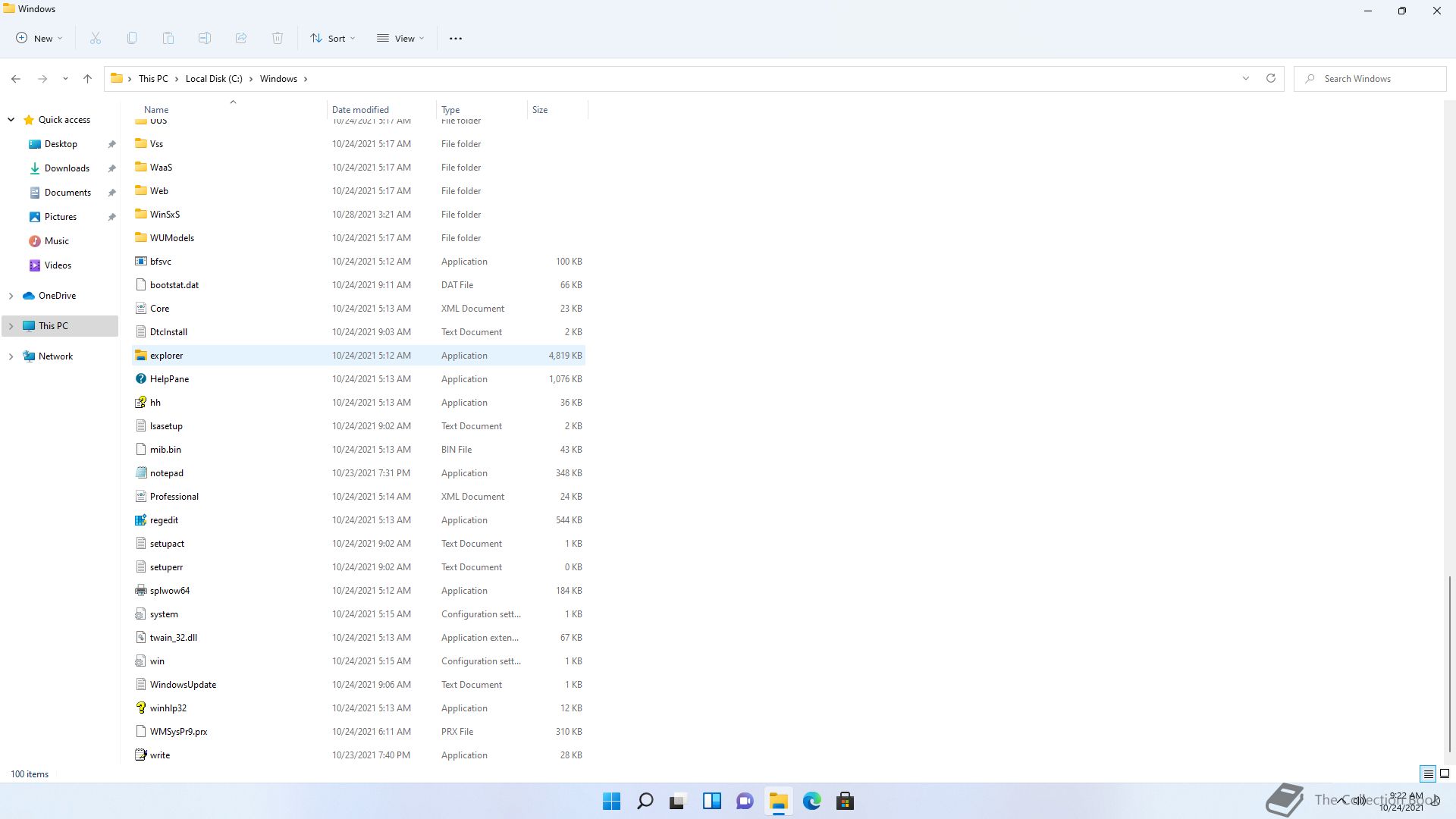Click Local Disk (C:) in breadcrumb
The width and height of the screenshot is (1456, 819).
[x=214, y=79]
